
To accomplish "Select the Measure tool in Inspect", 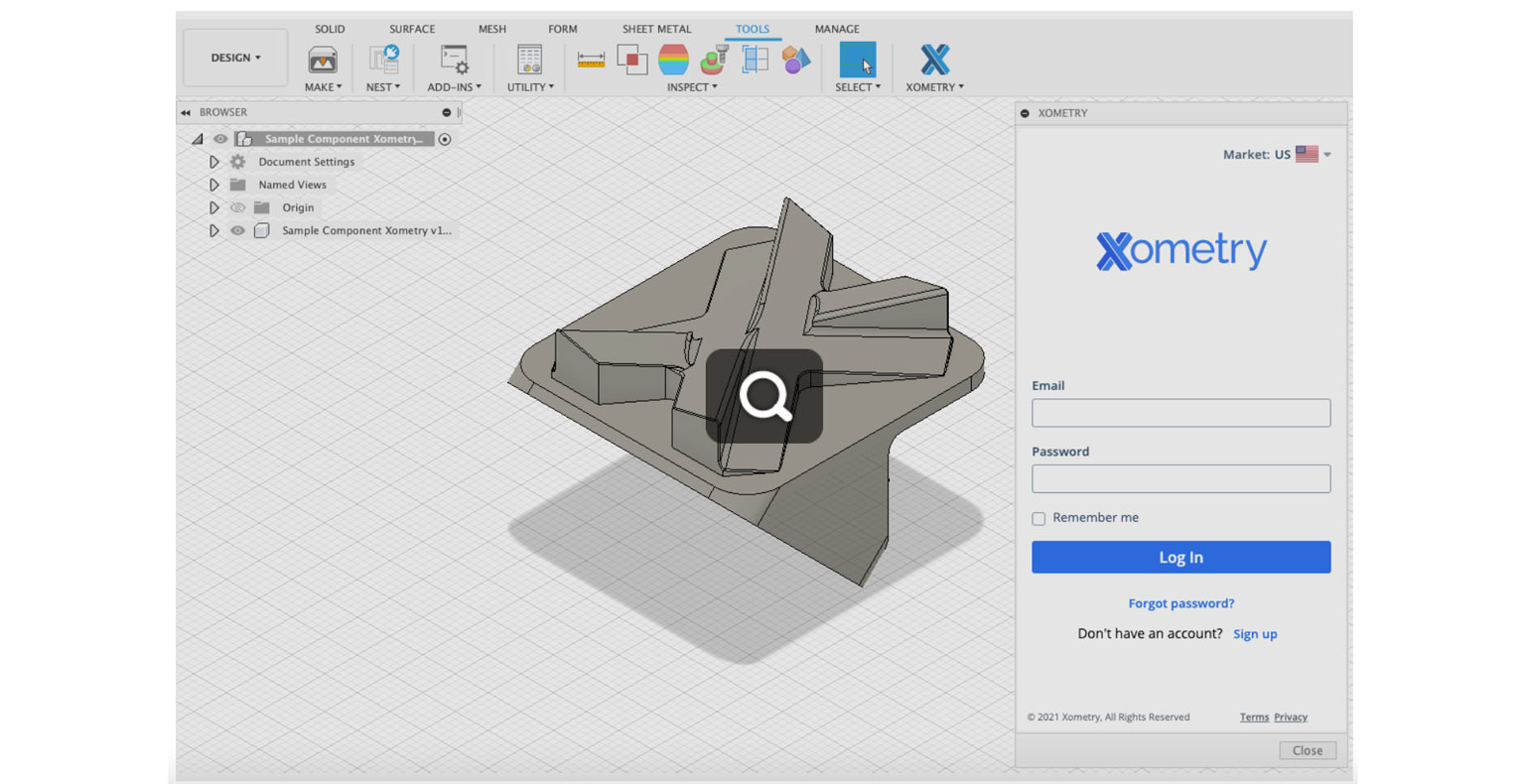I will tap(591, 58).
